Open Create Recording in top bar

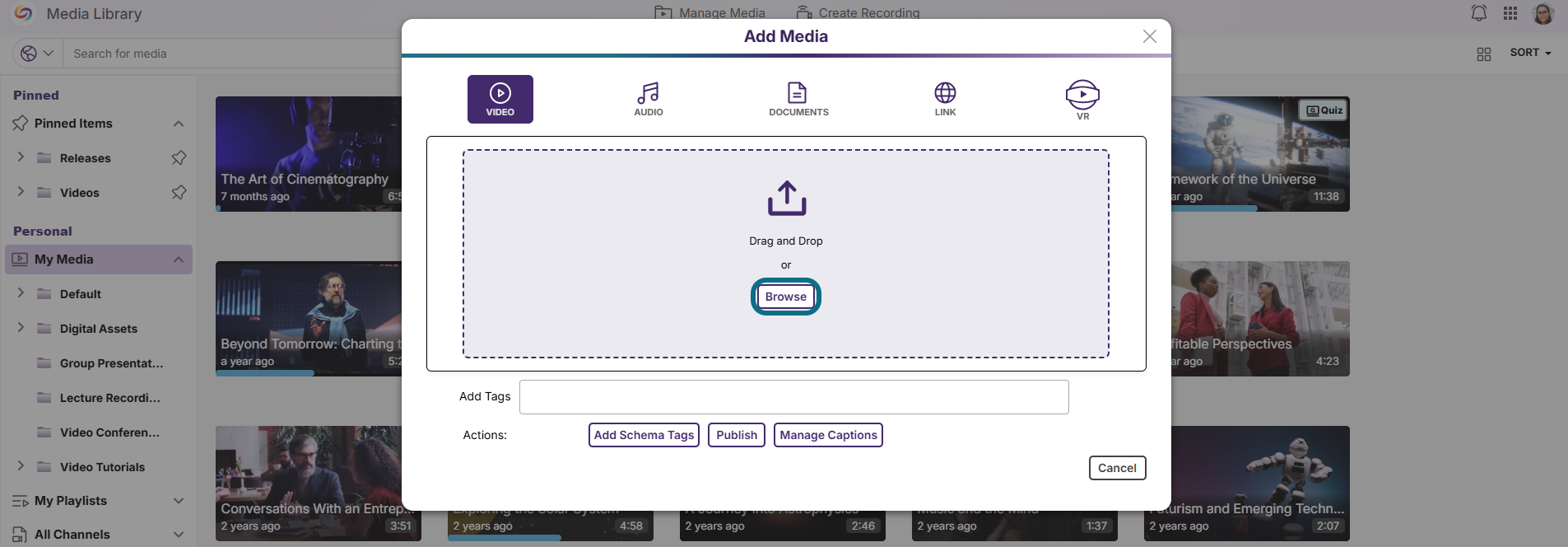(858, 12)
